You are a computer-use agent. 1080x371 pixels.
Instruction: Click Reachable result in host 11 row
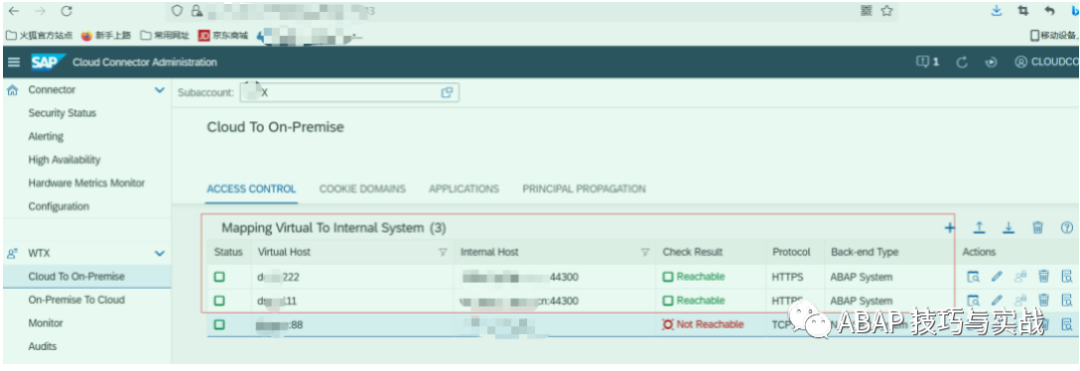click(x=694, y=300)
